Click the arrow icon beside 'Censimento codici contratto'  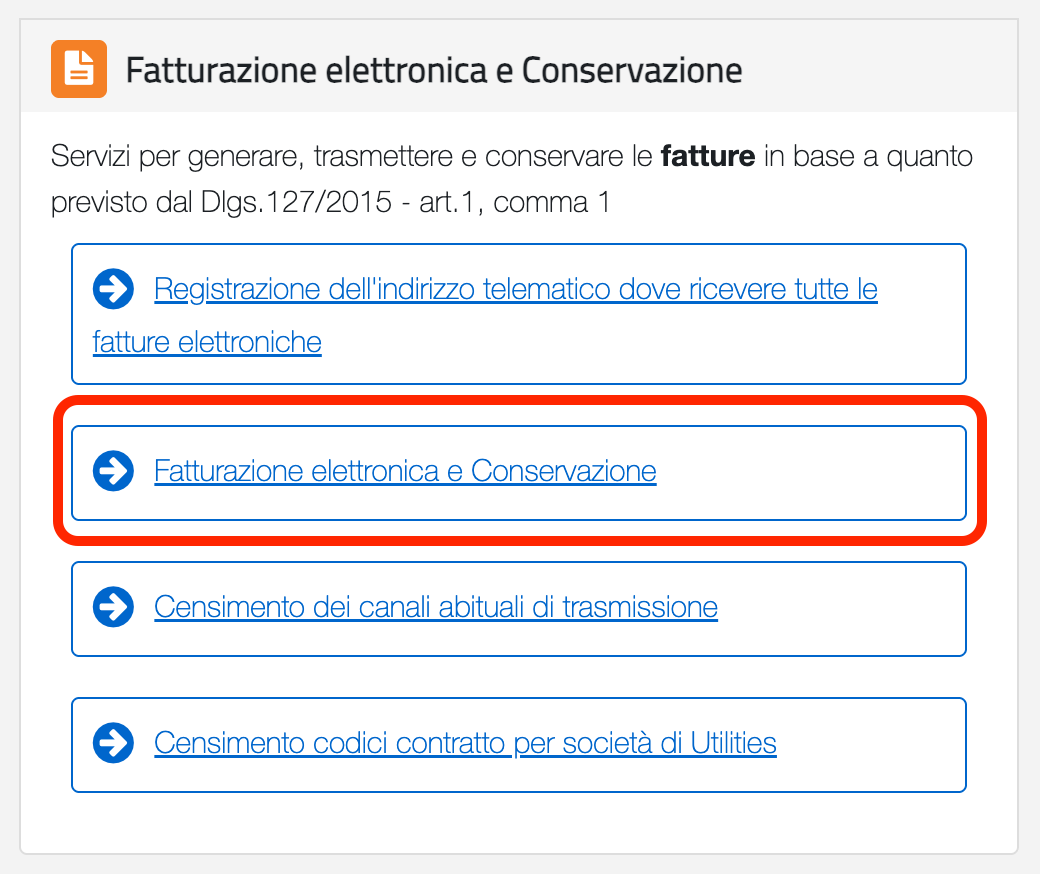coord(113,744)
